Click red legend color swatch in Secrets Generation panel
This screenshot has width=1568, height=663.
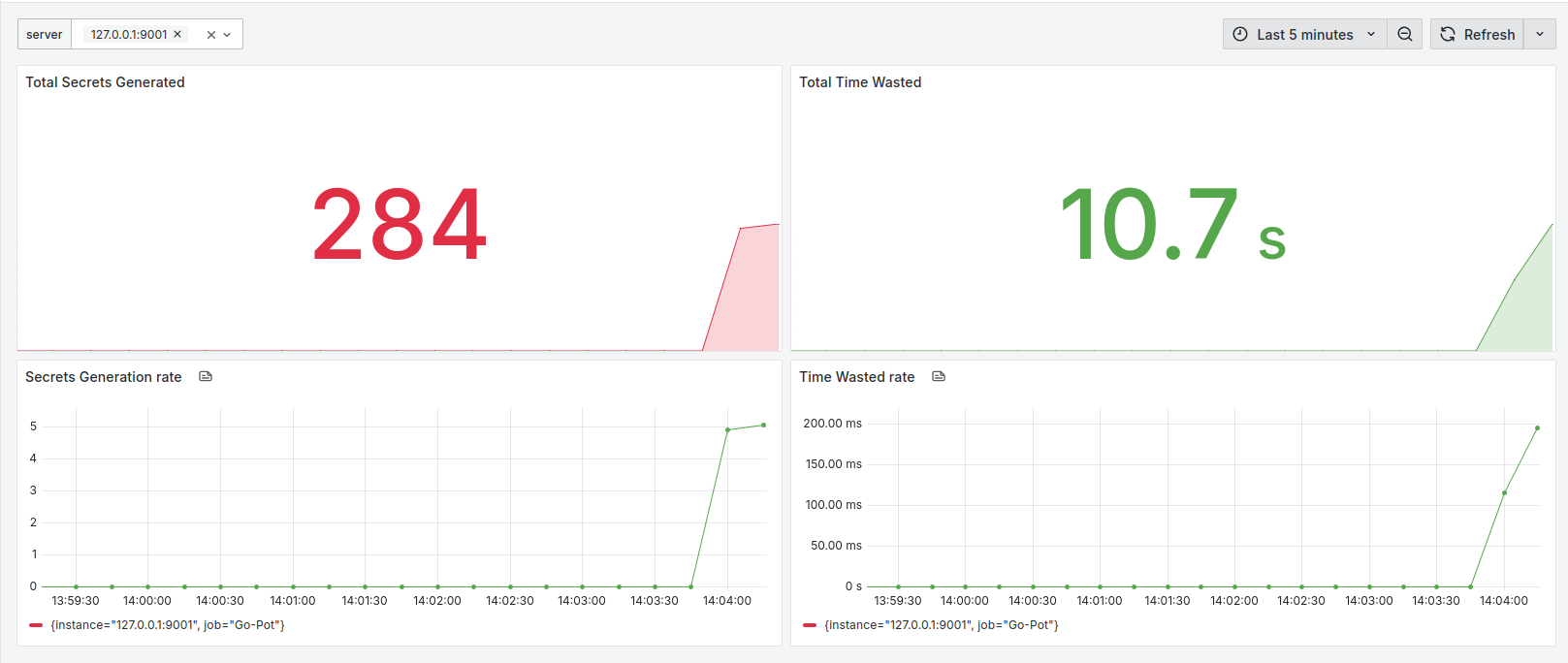coord(36,625)
